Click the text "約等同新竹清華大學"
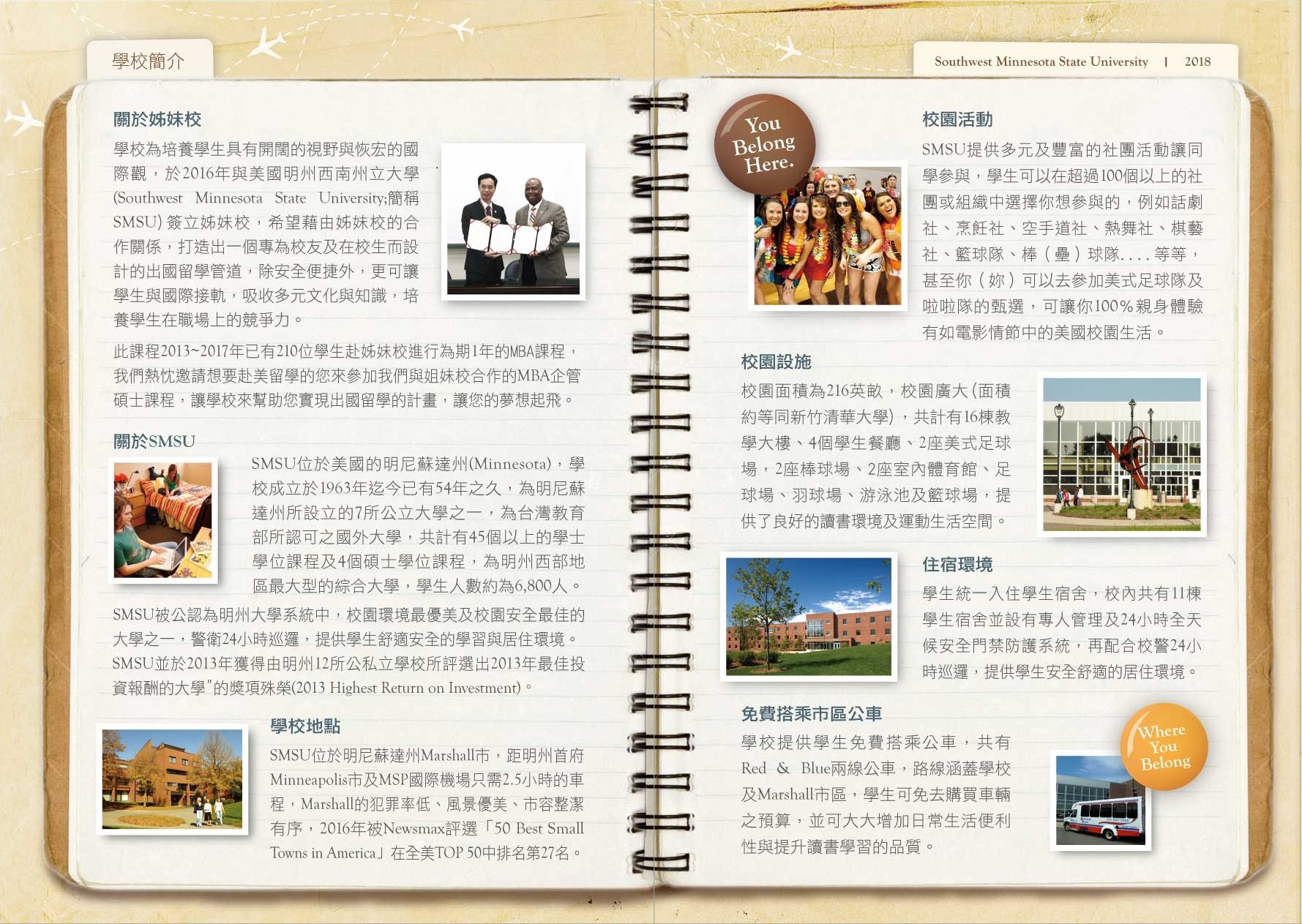This screenshot has height=924, width=1302. 814,416
